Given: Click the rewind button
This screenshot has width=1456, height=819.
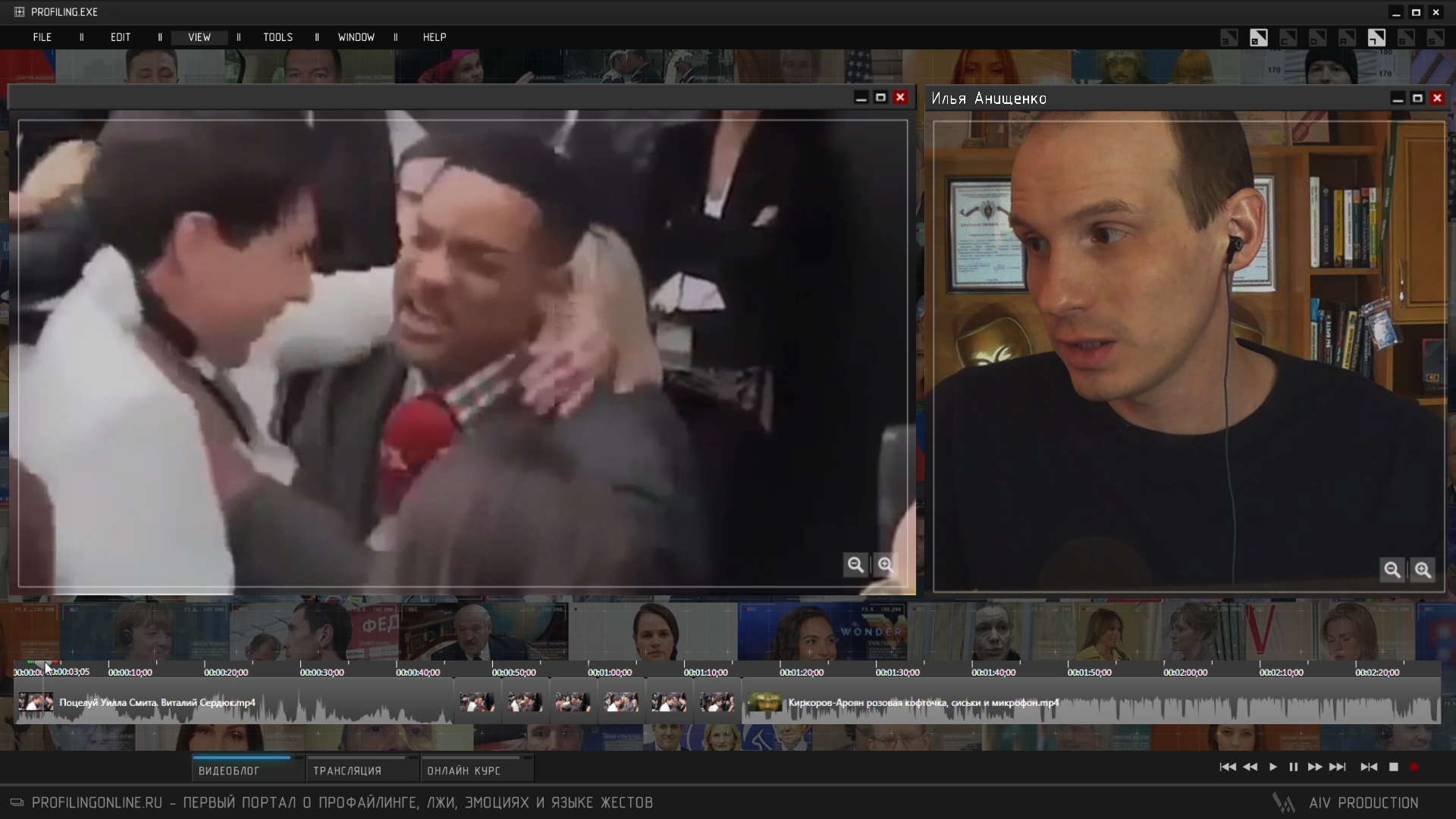Looking at the screenshot, I should click(x=1250, y=767).
